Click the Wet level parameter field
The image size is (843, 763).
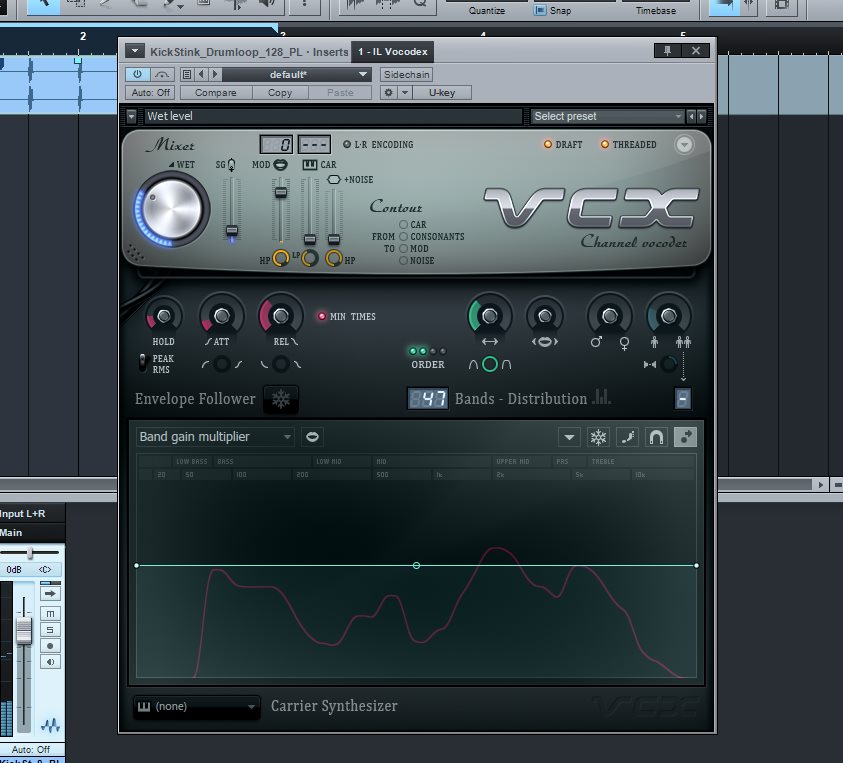[x=332, y=117]
